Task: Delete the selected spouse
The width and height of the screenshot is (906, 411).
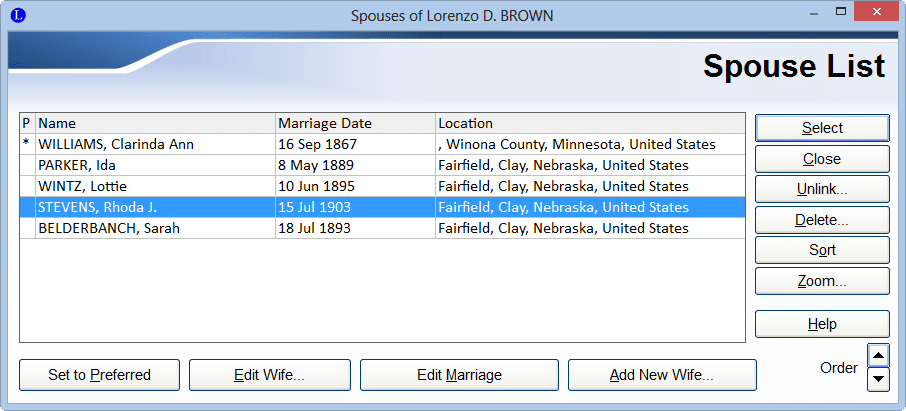Action: pyautogui.click(x=821, y=220)
